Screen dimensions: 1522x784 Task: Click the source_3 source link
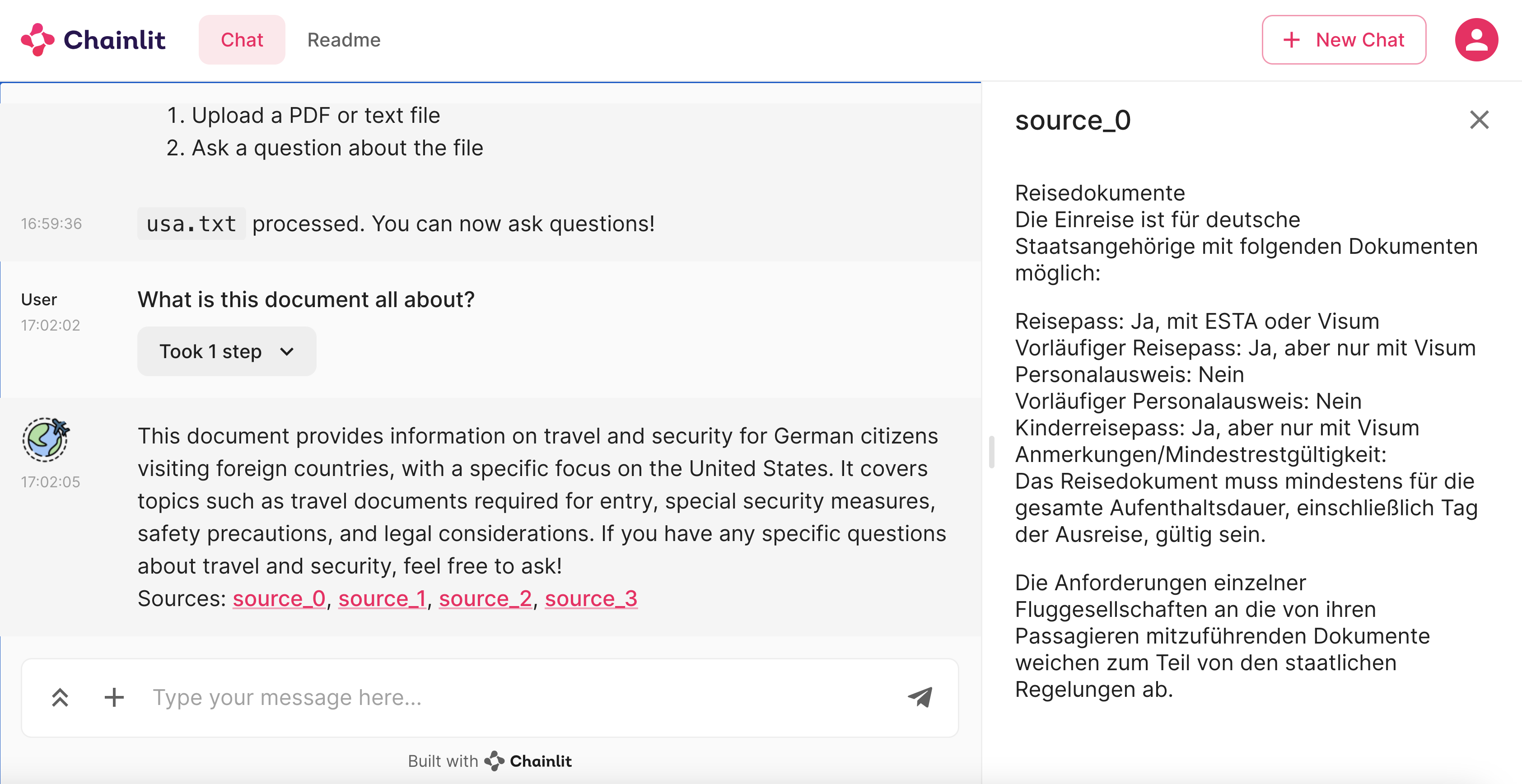591,599
